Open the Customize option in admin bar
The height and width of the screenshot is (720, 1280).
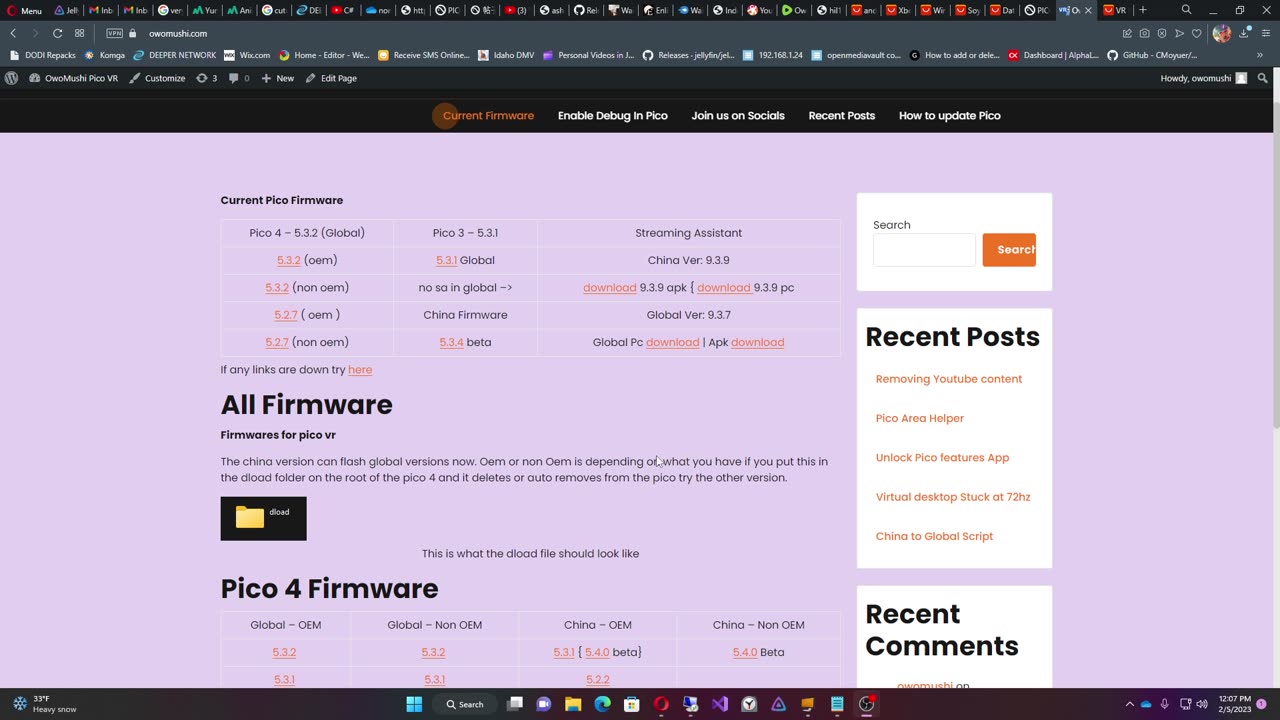(157, 78)
